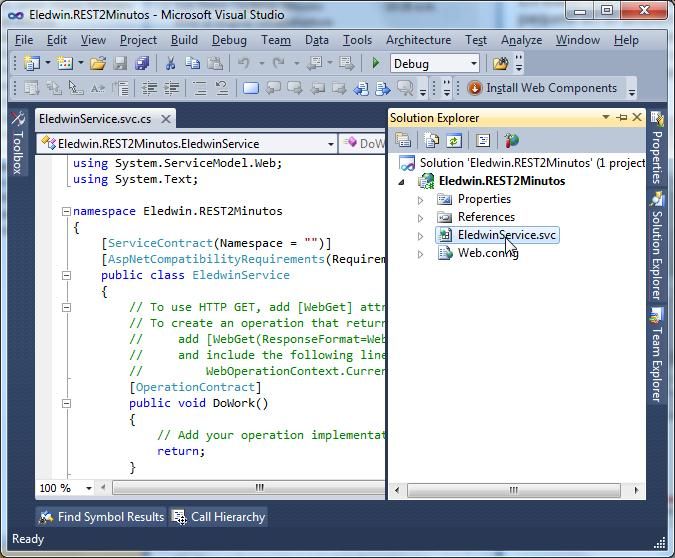Select the References folder
675x558 pixels.
pos(486,217)
